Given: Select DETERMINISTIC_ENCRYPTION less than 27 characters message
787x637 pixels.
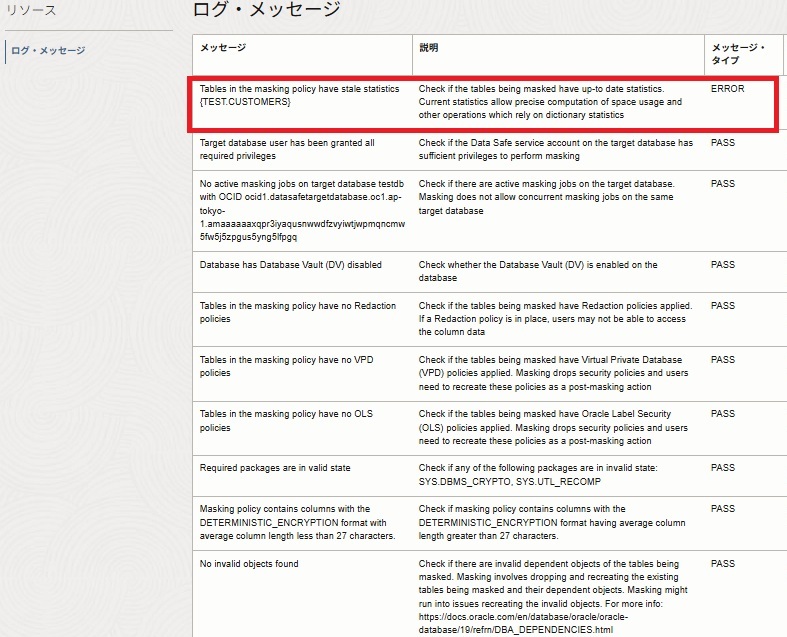Looking at the screenshot, I should pyautogui.click(x=297, y=523).
